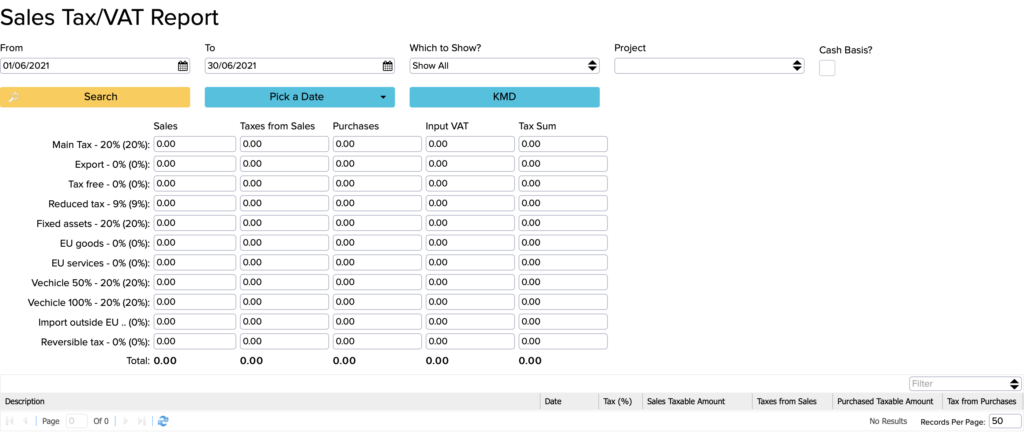Click Main Tax 20% Sales field

(x=195, y=144)
